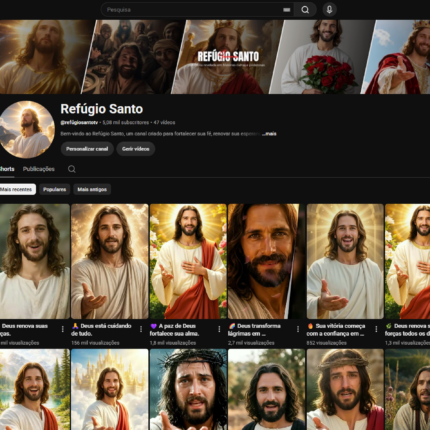430x430 pixels.
Task: Open options menu for 'A paz de Deus' short
Action: [219, 329]
